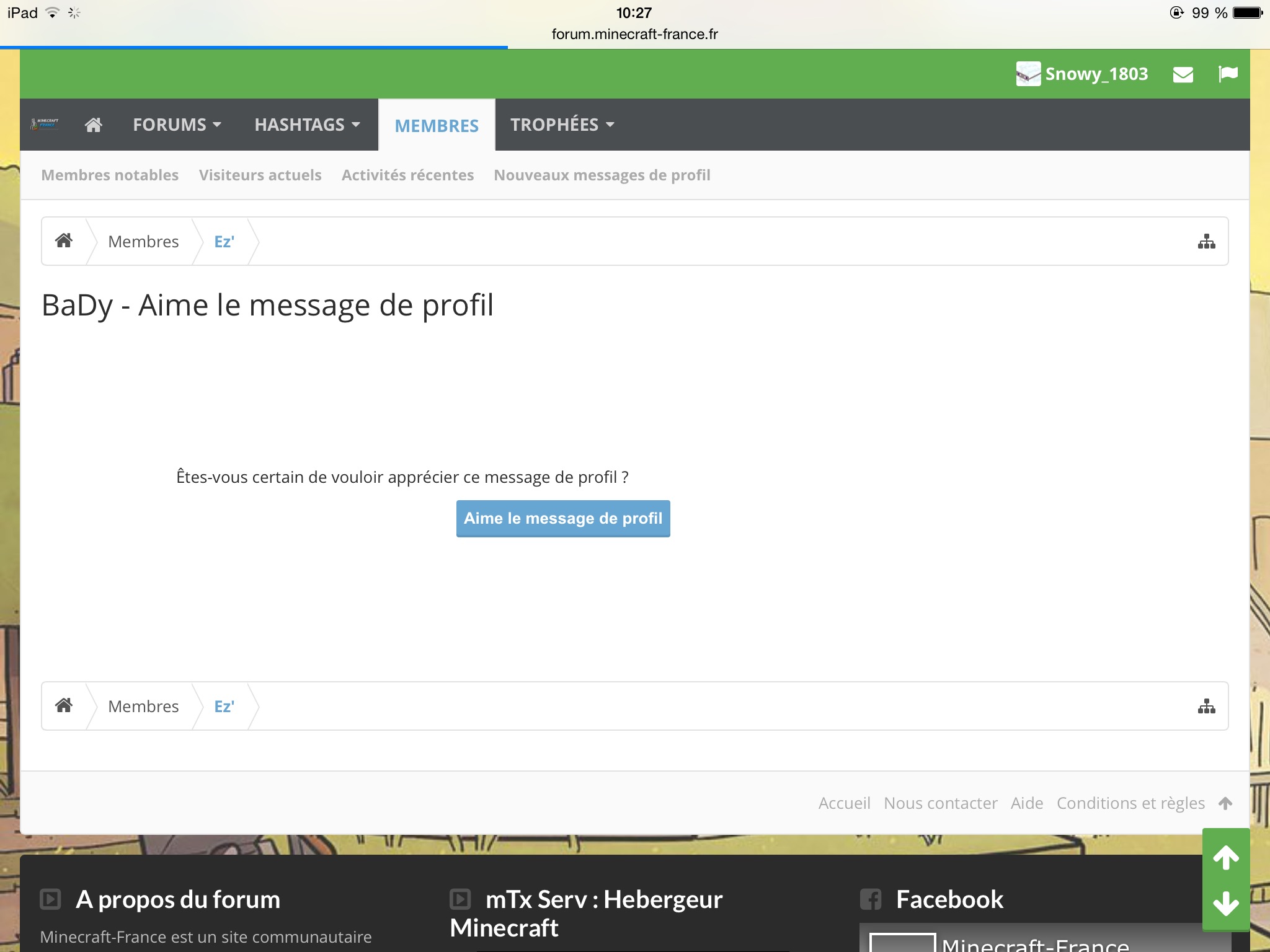Open the alerts flag icon
Image resolution: width=1270 pixels, height=952 pixels.
pos(1228,74)
